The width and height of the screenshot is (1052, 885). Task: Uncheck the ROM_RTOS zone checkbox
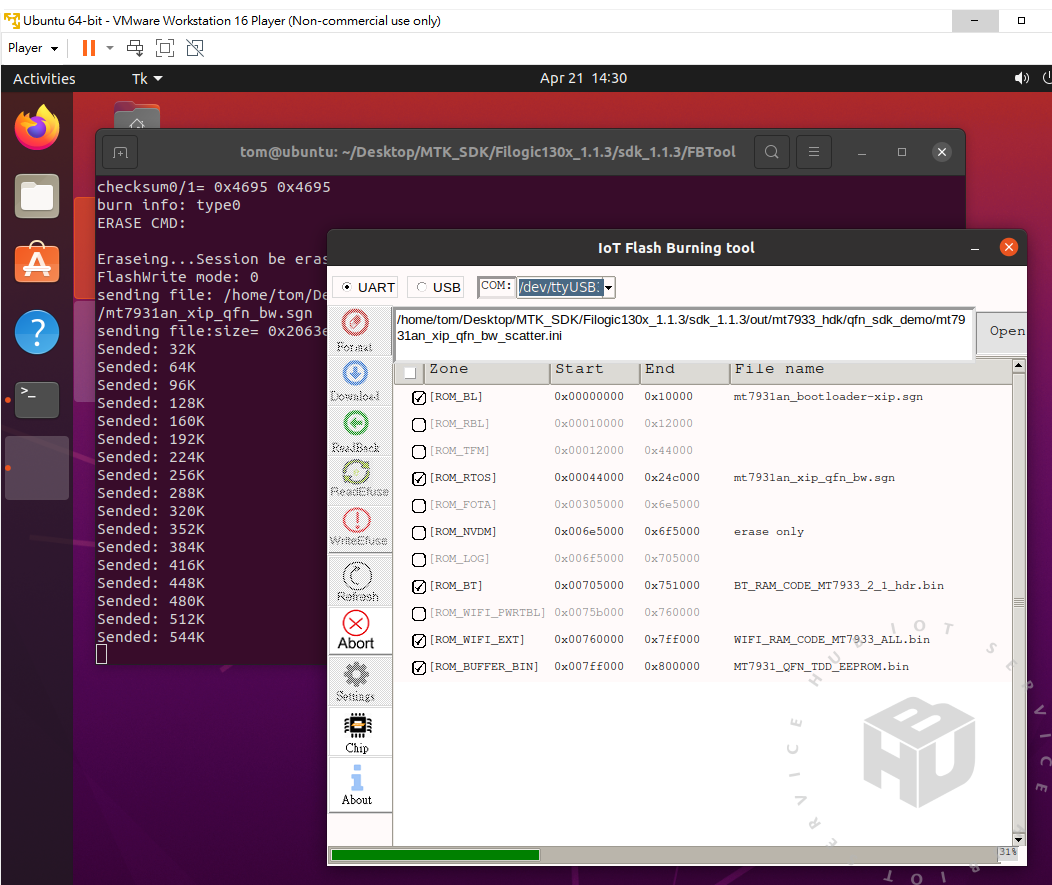419,478
